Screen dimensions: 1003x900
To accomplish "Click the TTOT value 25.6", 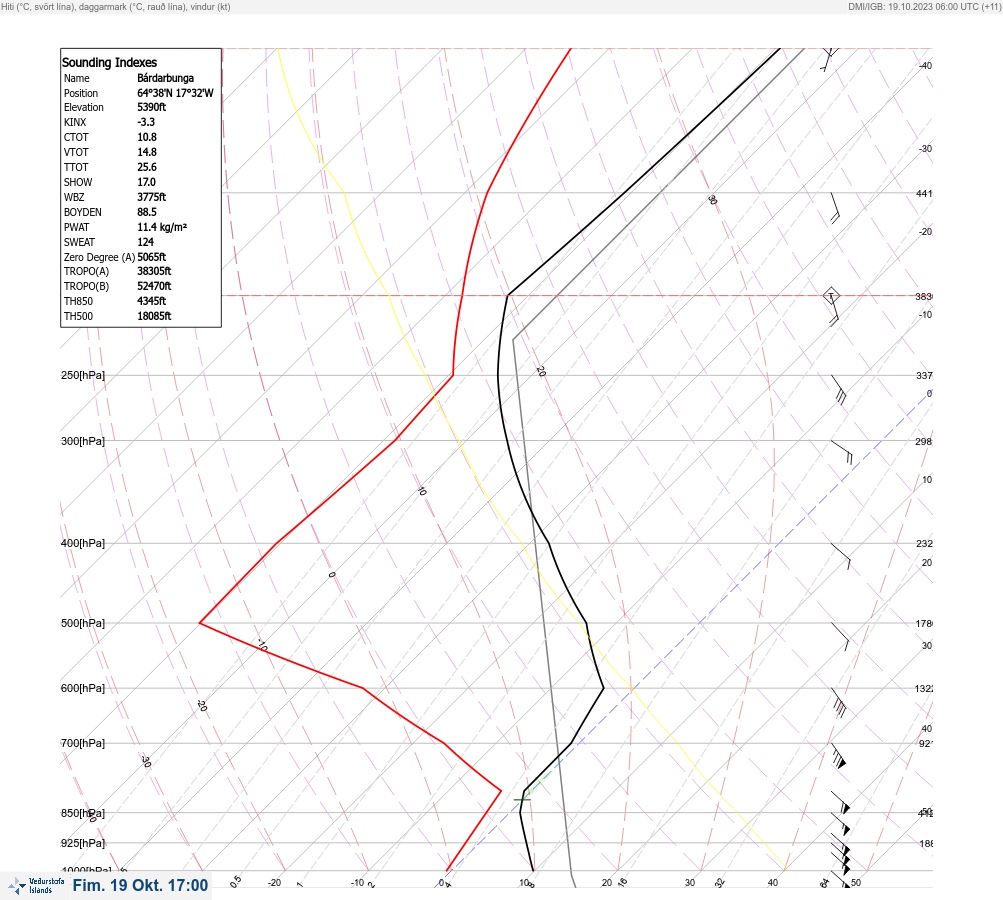I will 146,167.
